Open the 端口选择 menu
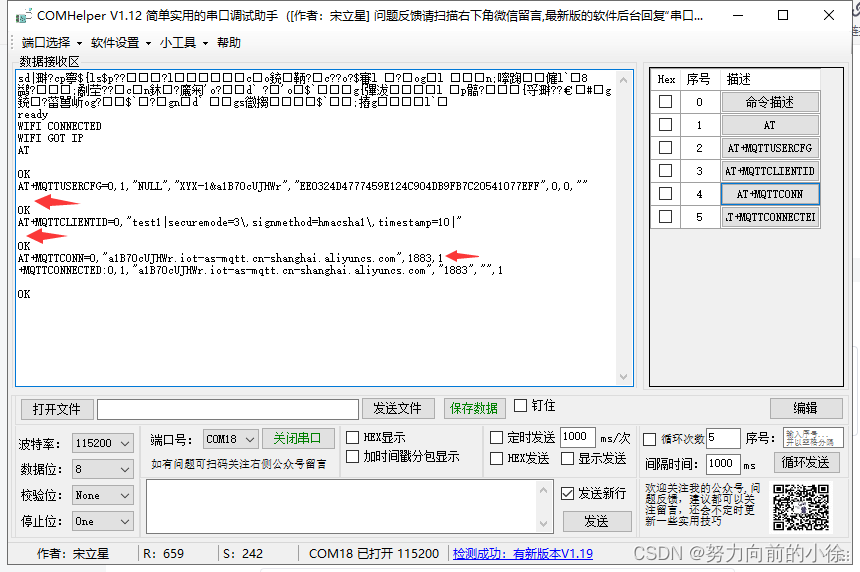 50,43
